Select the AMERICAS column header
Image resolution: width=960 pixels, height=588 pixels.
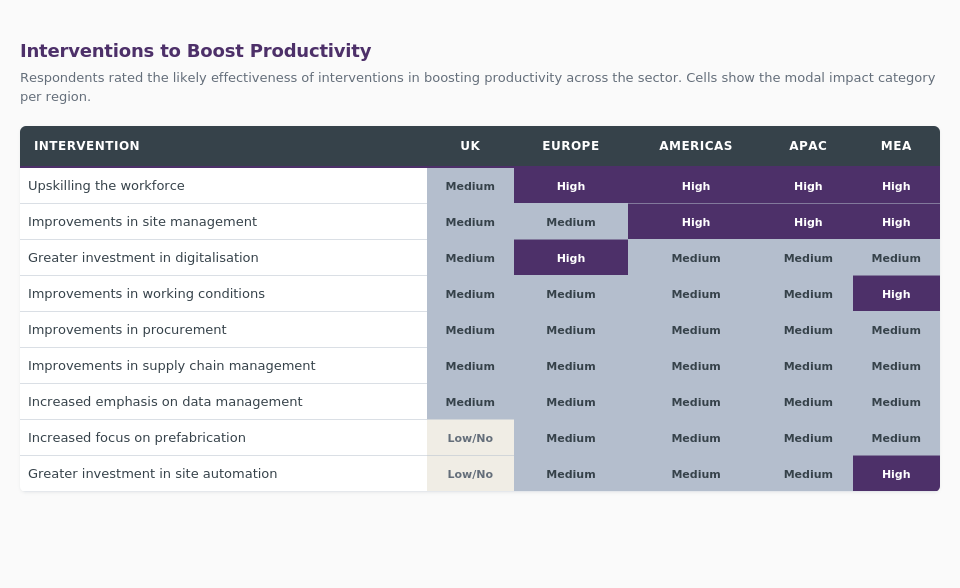[696, 146]
